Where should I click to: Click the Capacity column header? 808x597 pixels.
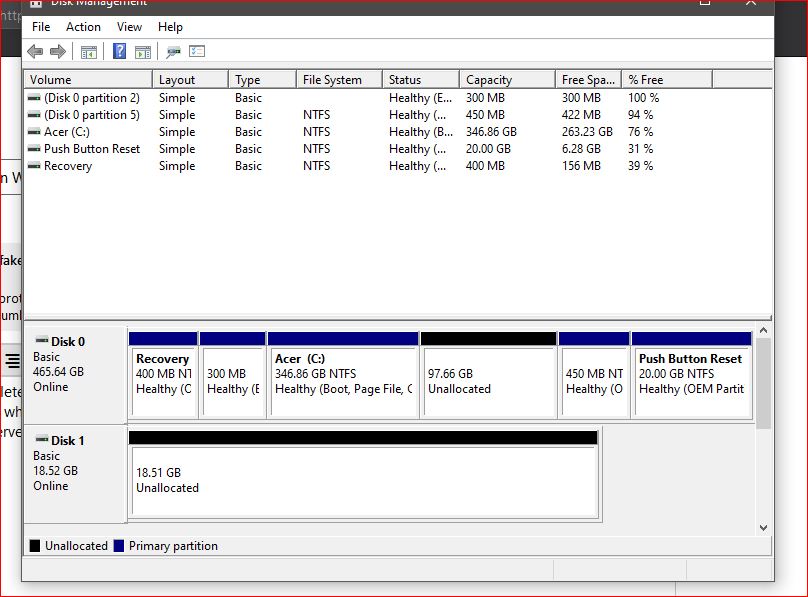coord(490,78)
